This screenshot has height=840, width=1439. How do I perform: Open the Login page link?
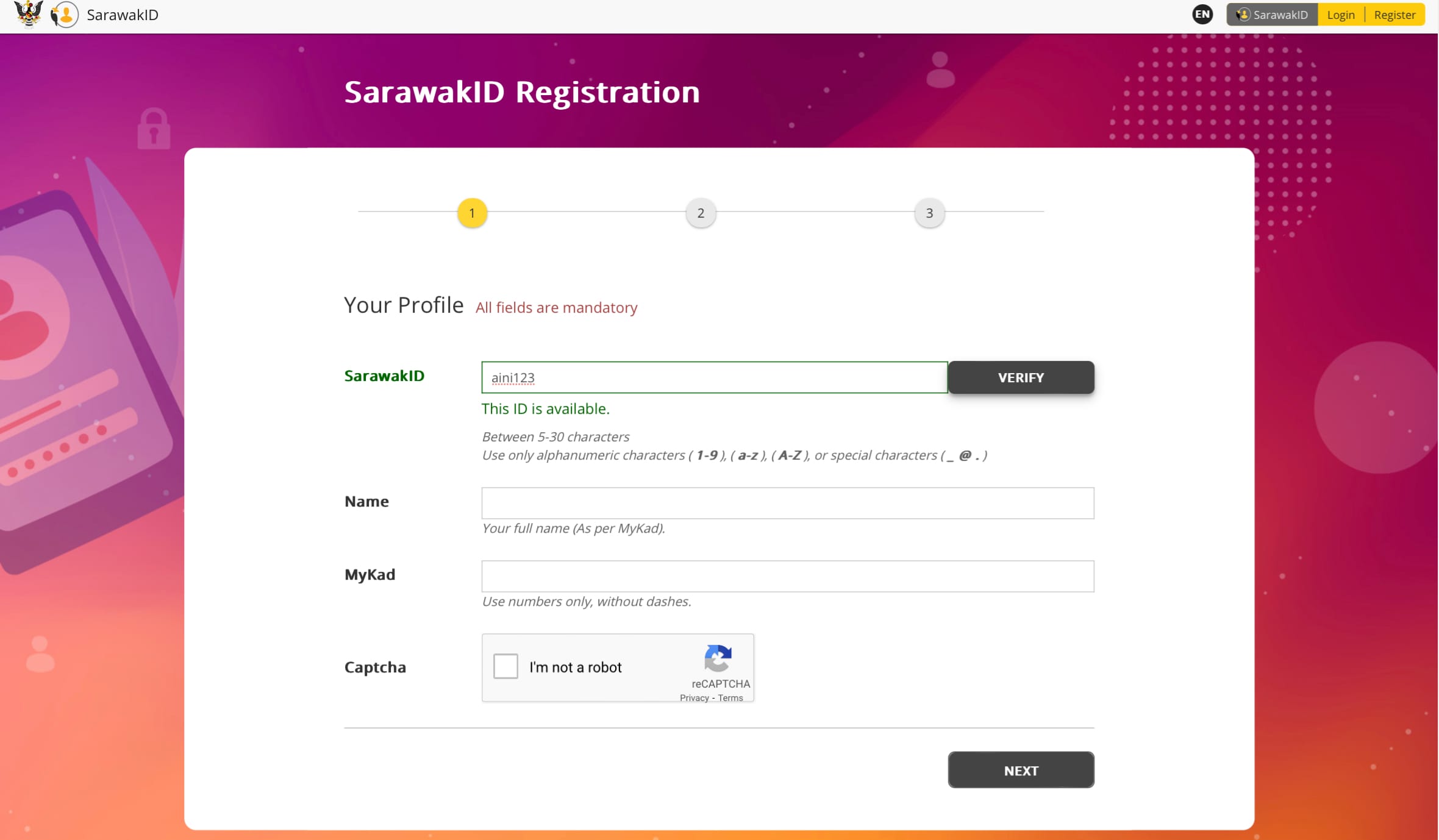point(1341,15)
